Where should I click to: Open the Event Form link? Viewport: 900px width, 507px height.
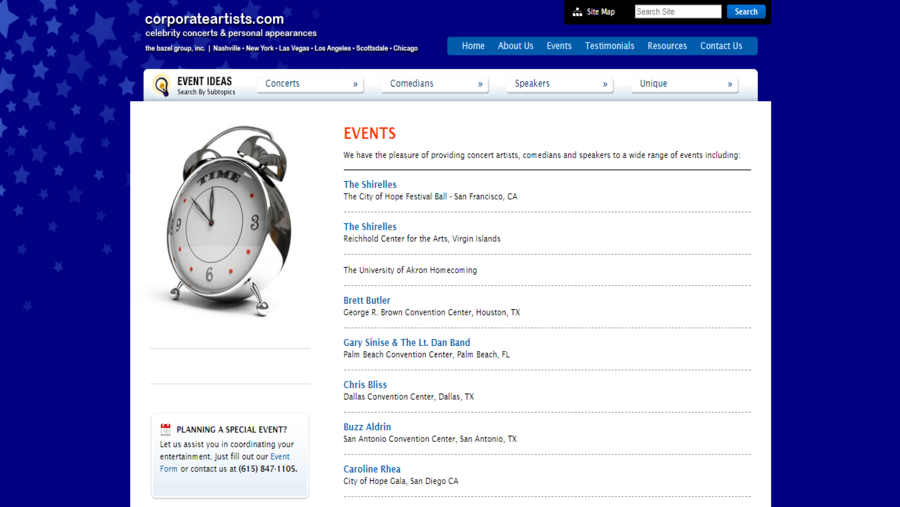tap(279, 457)
